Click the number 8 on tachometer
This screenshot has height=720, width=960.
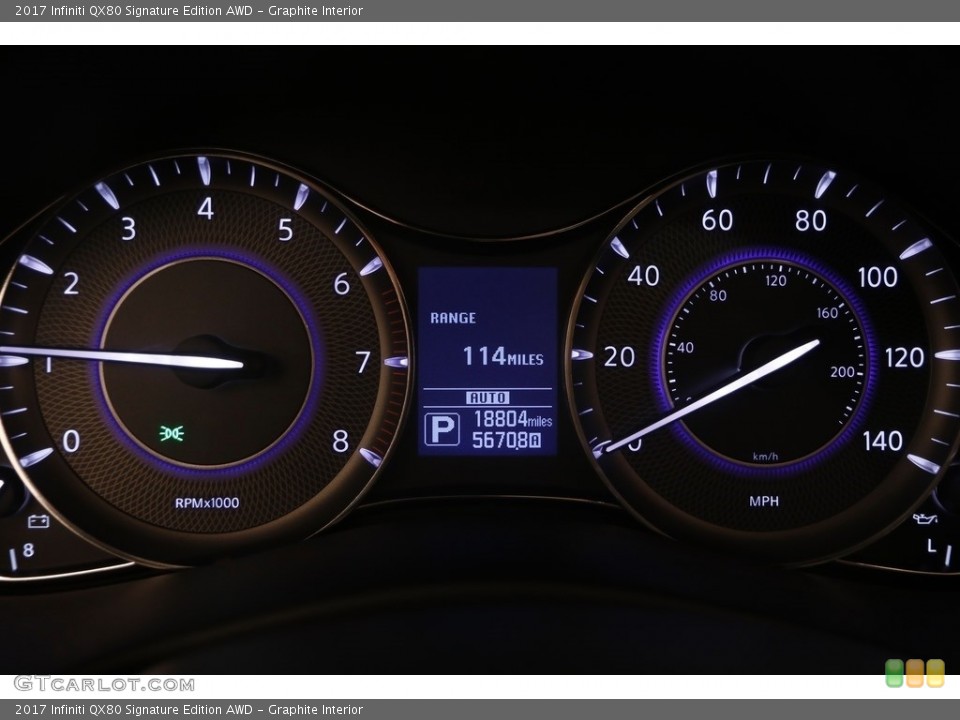click(x=340, y=441)
